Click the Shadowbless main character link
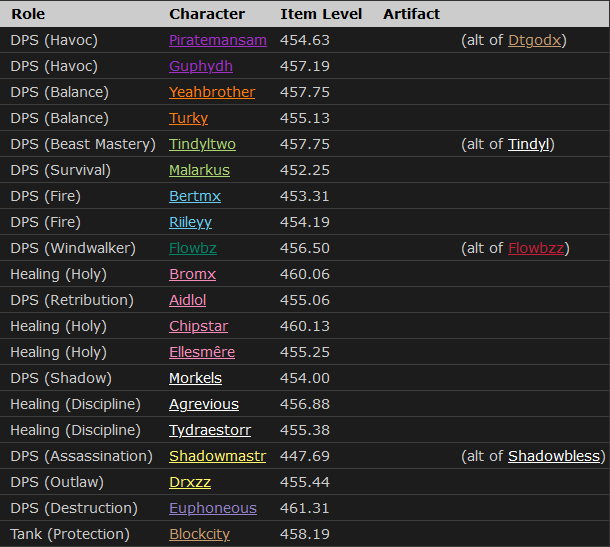 (x=553, y=456)
